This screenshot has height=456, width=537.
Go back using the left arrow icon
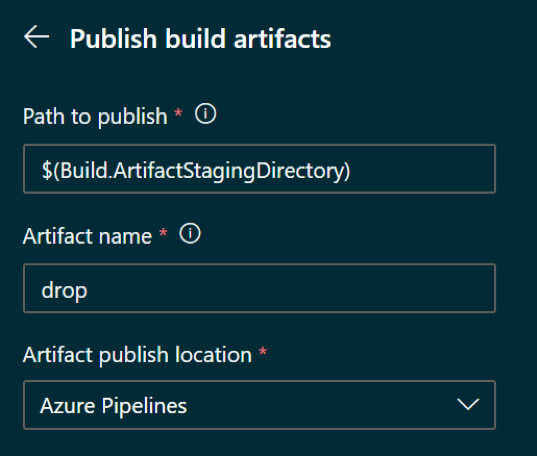(x=37, y=37)
